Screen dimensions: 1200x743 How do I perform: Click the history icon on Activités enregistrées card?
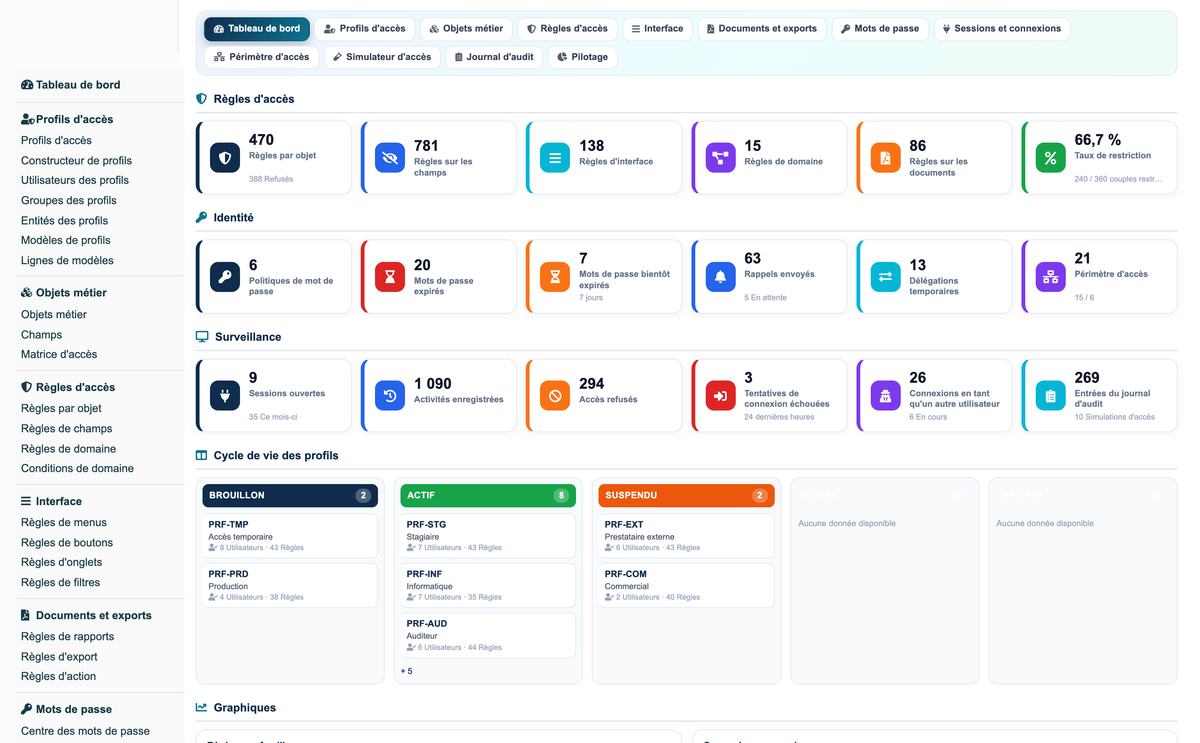390,396
